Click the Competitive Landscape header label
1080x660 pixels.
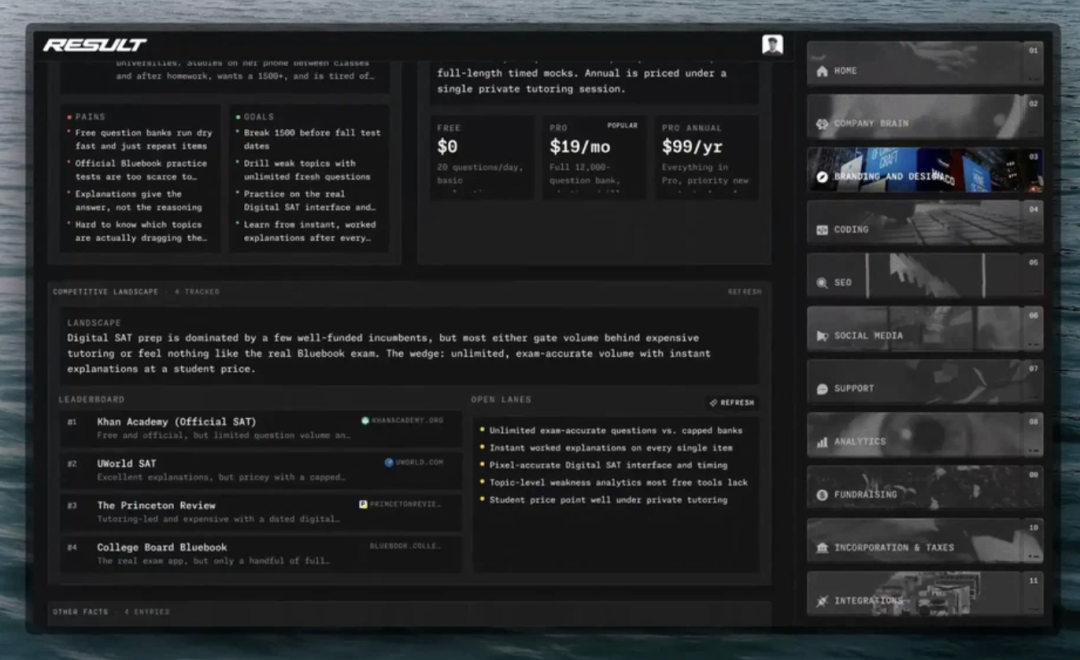(105, 292)
